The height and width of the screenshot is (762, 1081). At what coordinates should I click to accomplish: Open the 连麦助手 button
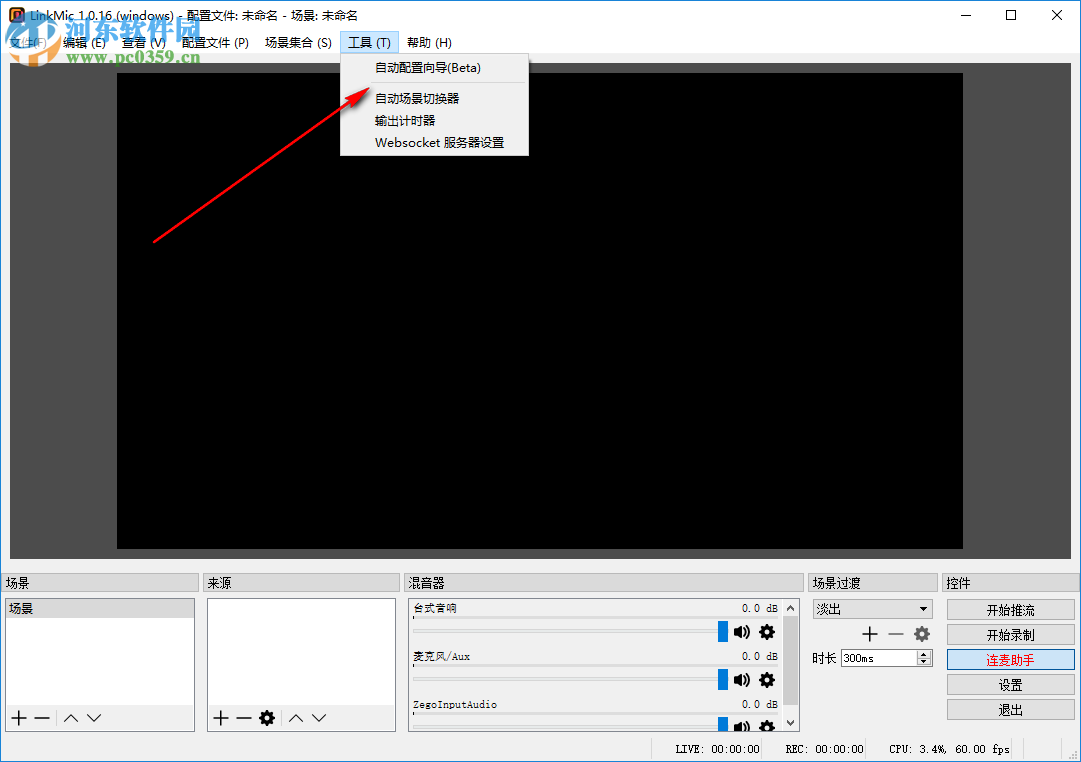tap(1011, 660)
